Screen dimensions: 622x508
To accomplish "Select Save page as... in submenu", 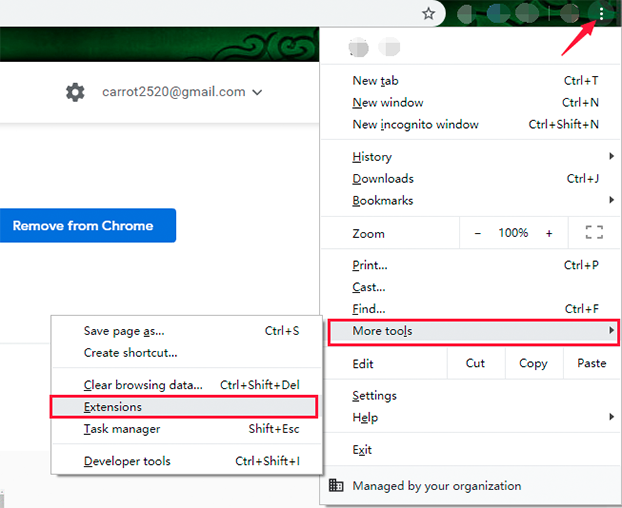I will (x=186, y=331).
